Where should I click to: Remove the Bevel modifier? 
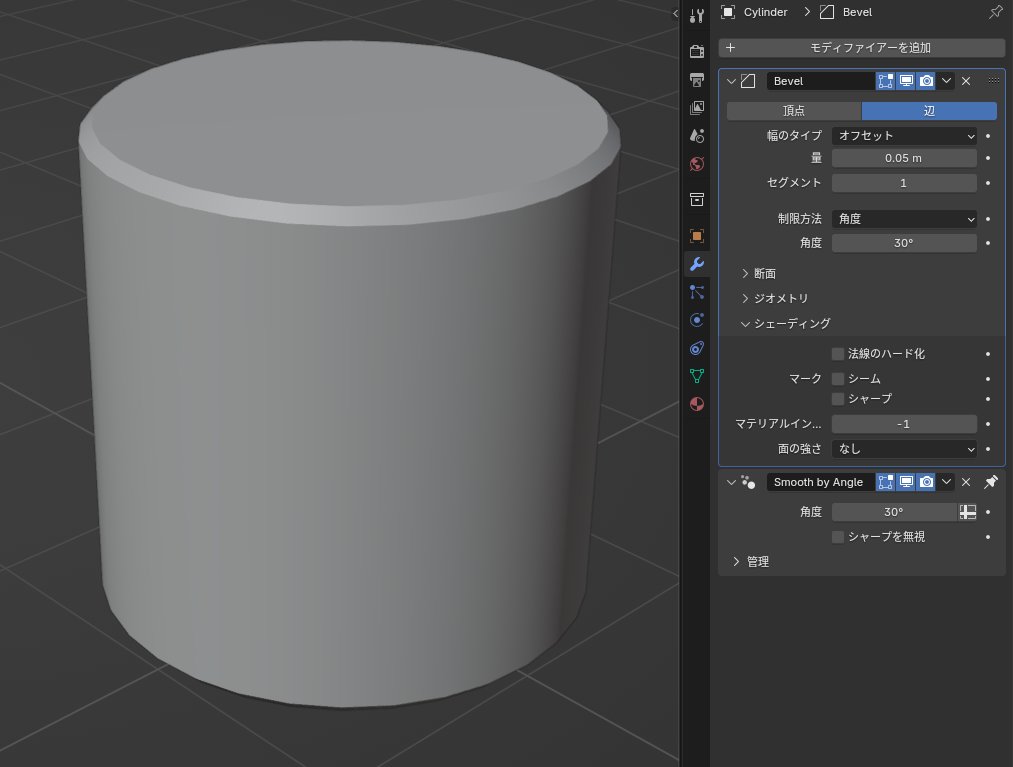[966, 81]
